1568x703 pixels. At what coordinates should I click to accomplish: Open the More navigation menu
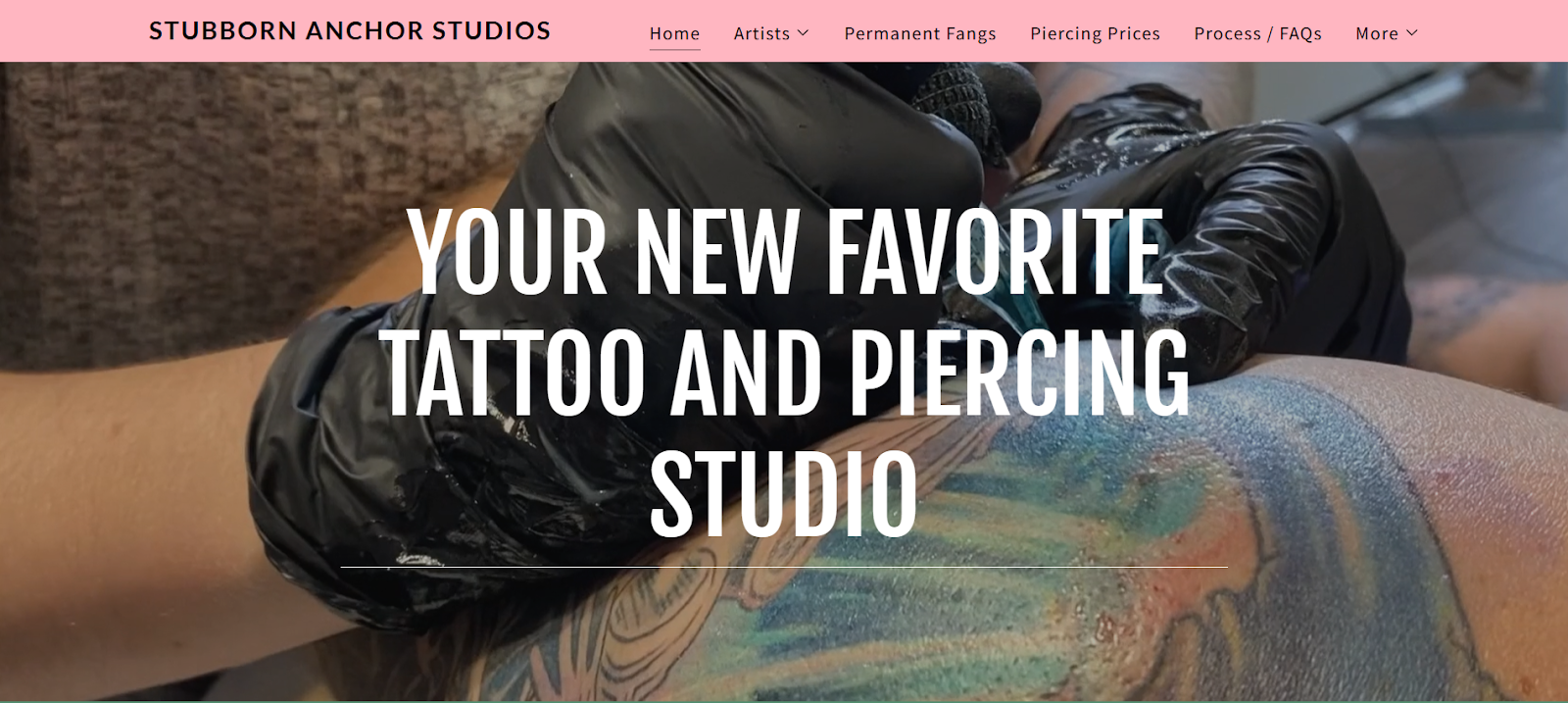point(1377,33)
